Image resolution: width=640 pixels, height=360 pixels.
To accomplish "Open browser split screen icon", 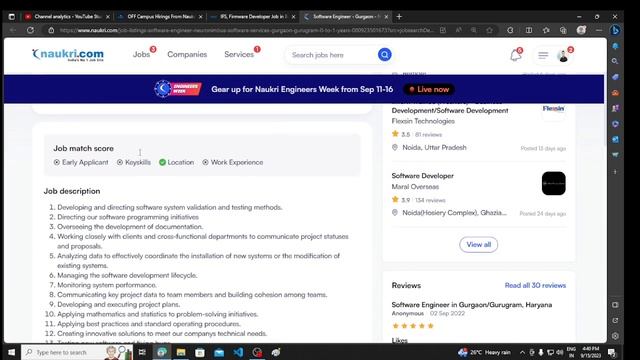I will click(529, 30).
